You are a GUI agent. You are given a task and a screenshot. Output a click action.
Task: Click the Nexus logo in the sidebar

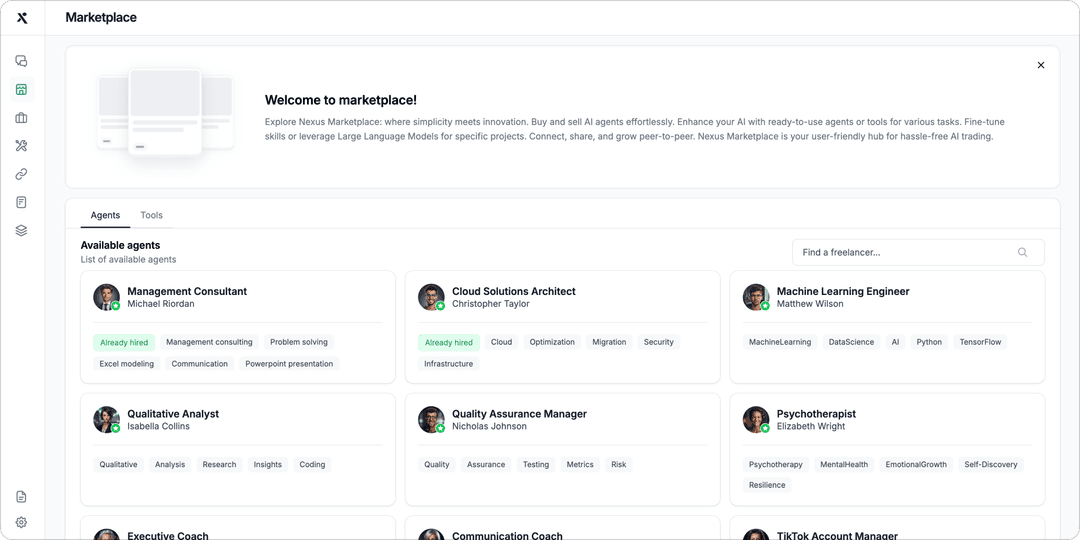click(x=22, y=18)
